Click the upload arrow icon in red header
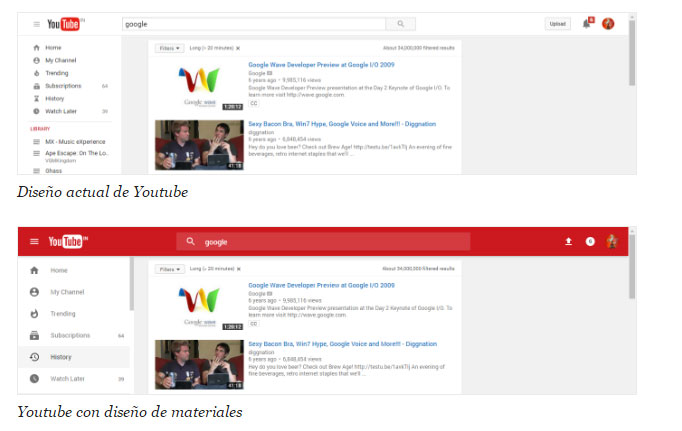This screenshot has height=431, width=682. 568,241
